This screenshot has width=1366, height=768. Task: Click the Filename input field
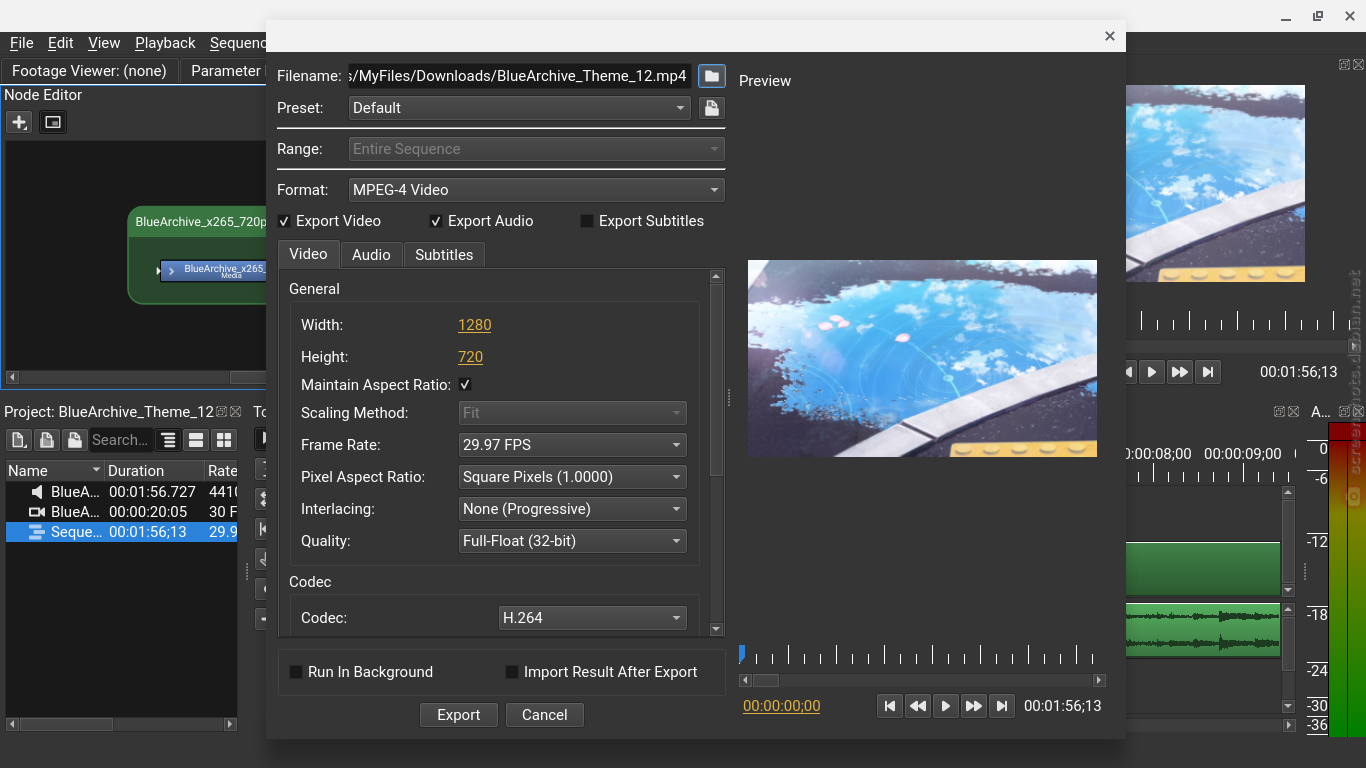[520, 76]
